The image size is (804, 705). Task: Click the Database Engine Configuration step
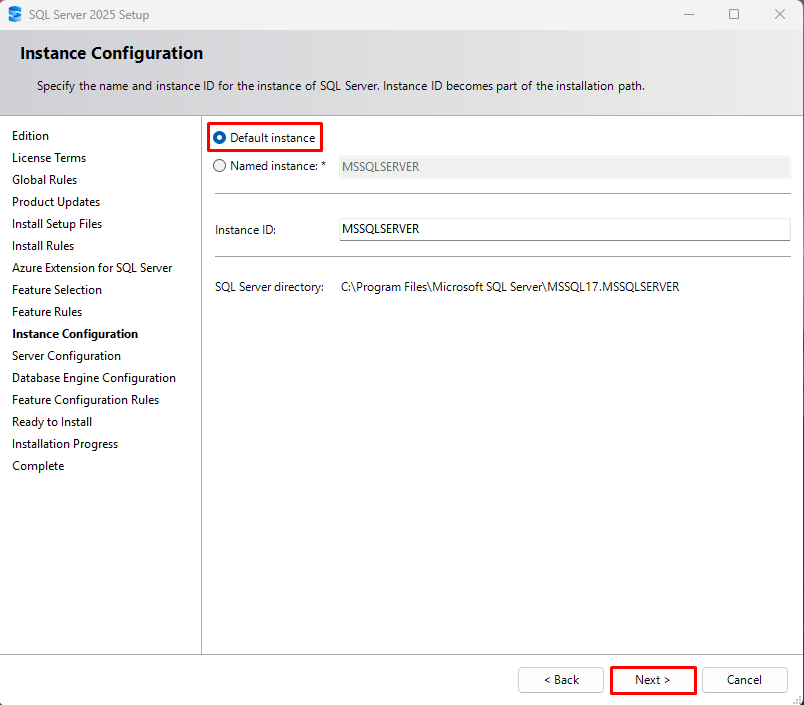94,378
